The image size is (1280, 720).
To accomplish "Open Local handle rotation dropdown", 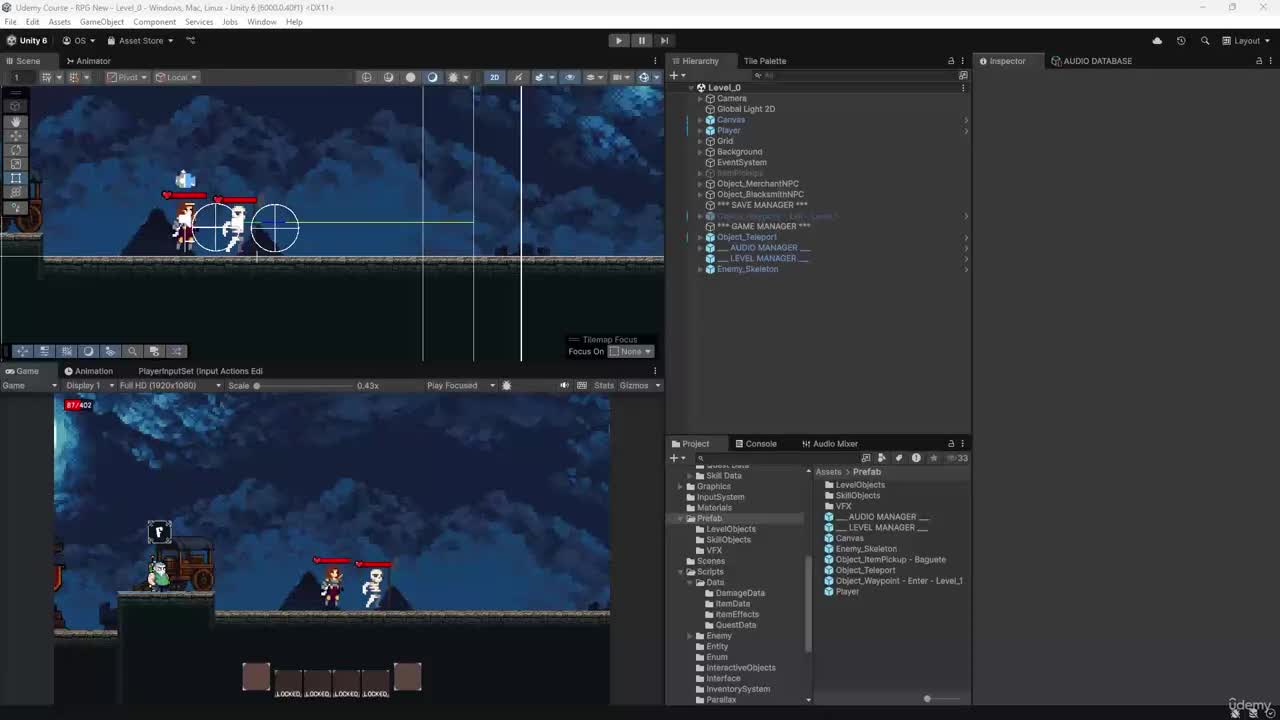I will click(176, 77).
